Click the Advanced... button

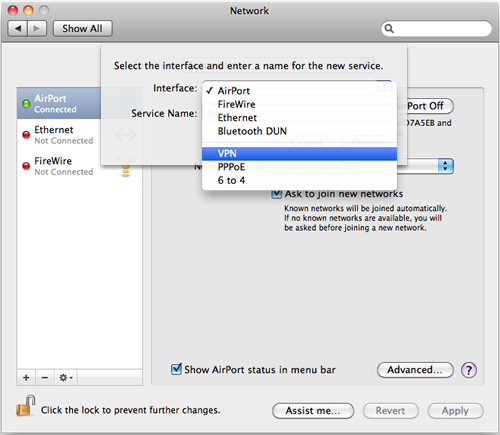point(415,370)
